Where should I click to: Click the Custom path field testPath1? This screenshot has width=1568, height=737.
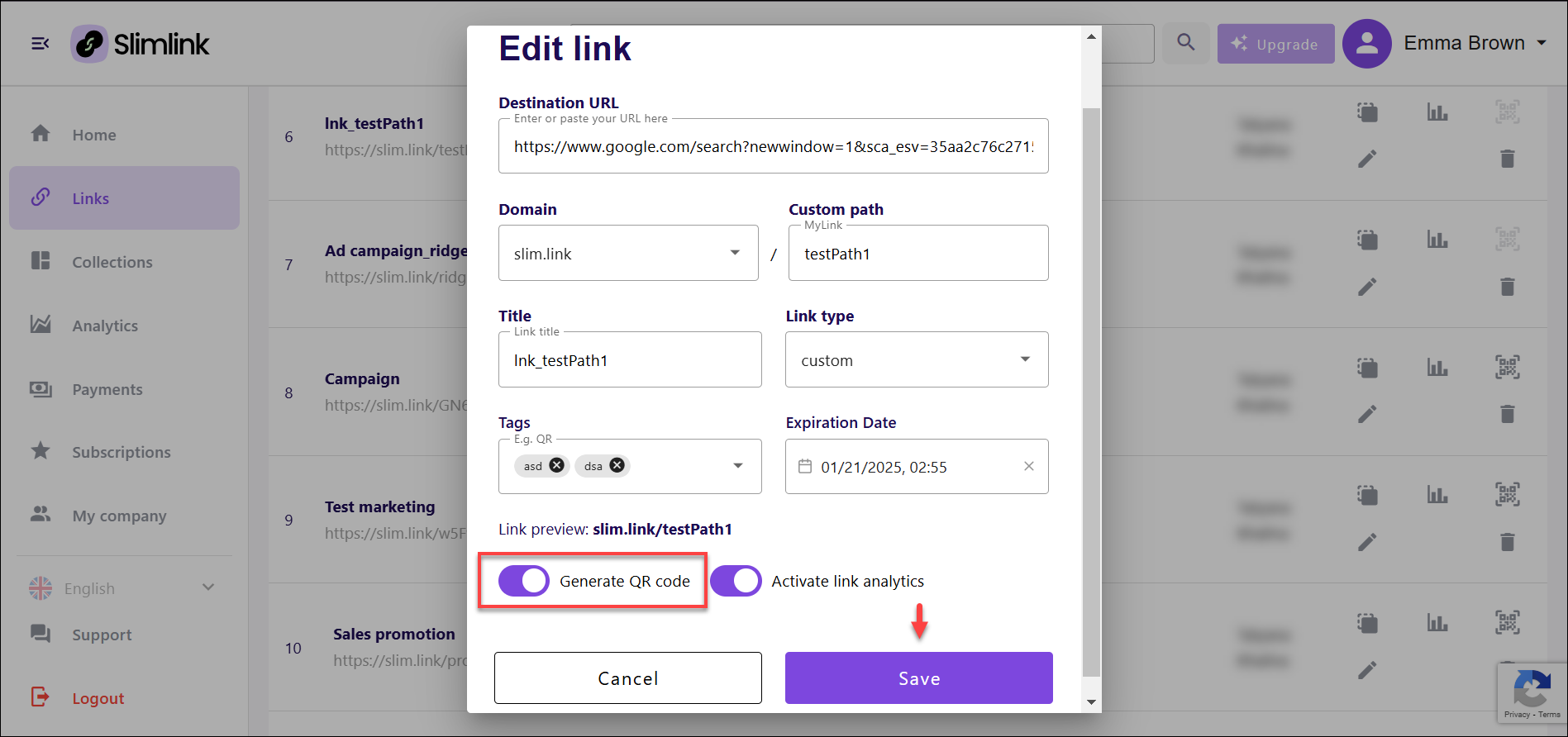click(918, 254)
